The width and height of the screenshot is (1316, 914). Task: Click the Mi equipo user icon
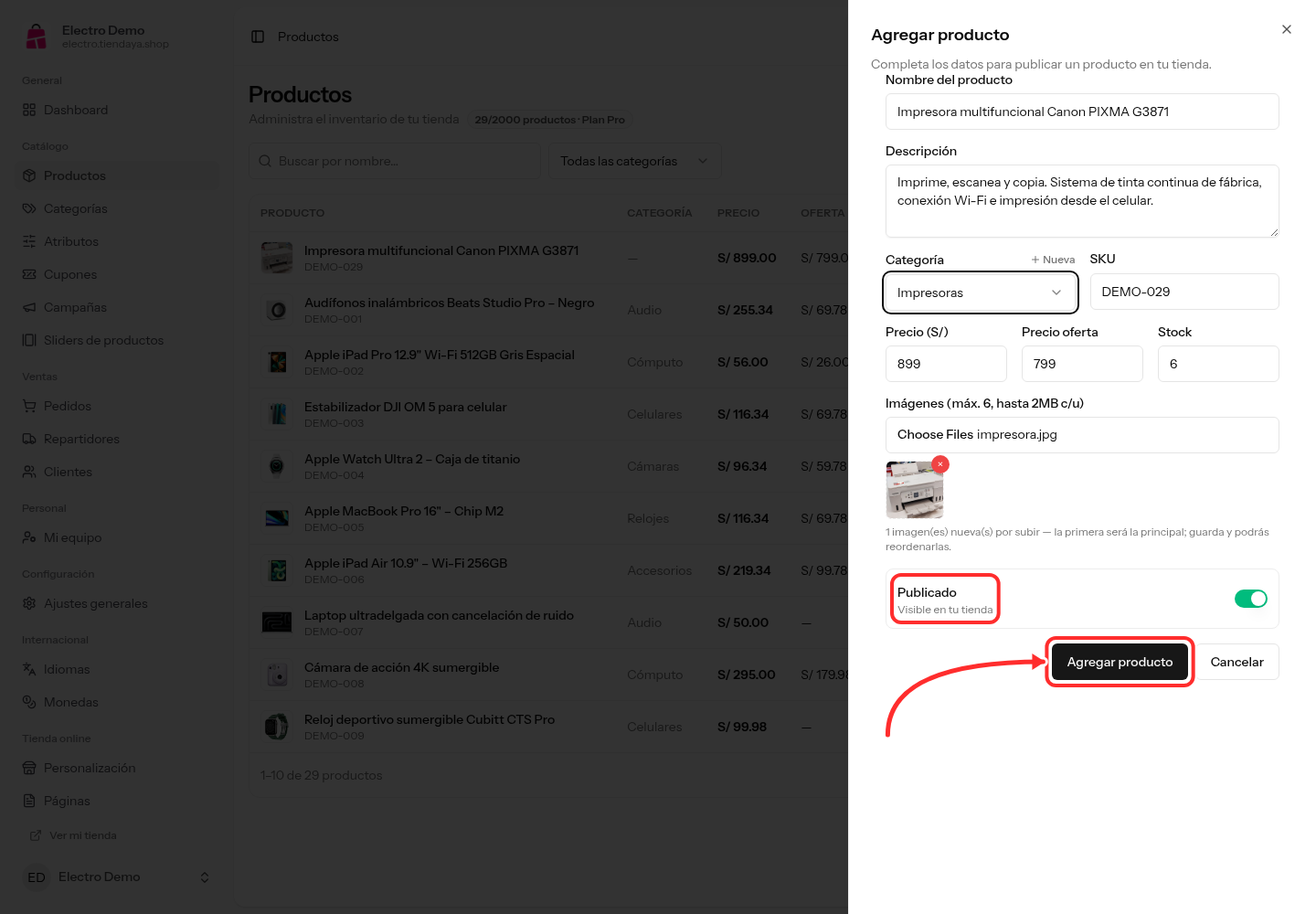(29, 537)
